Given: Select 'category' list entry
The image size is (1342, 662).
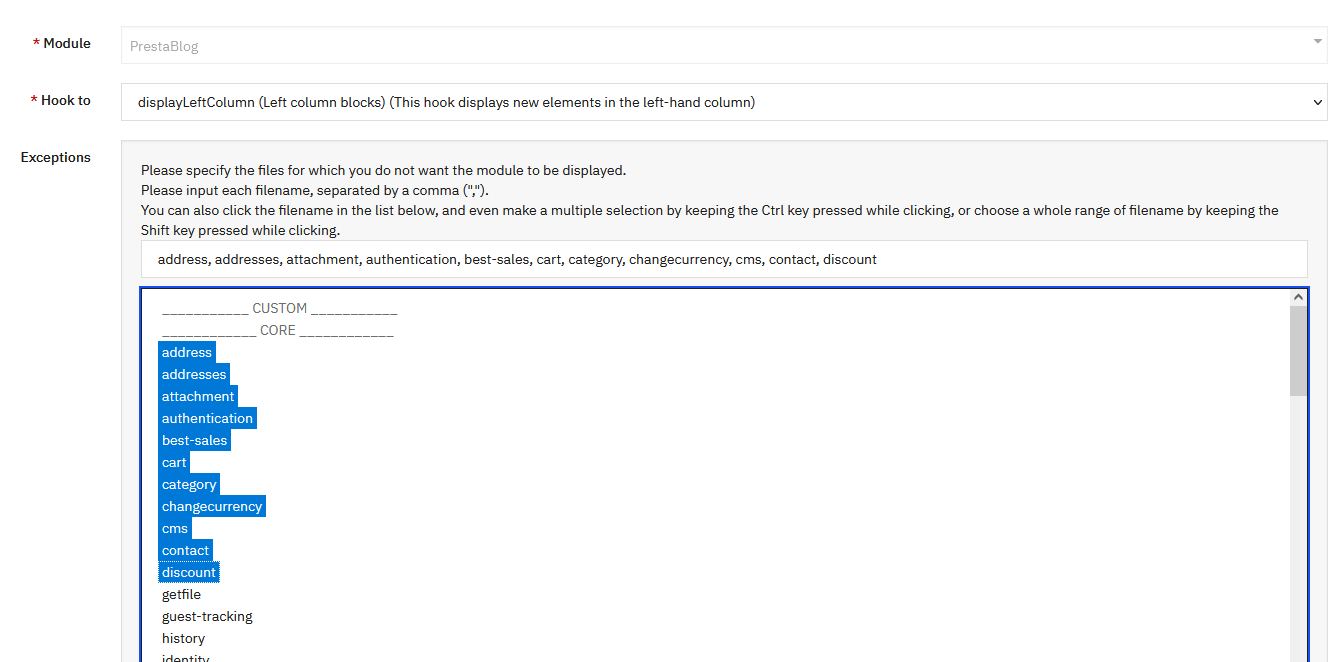Looking at the screenshot, I should 189,484.
